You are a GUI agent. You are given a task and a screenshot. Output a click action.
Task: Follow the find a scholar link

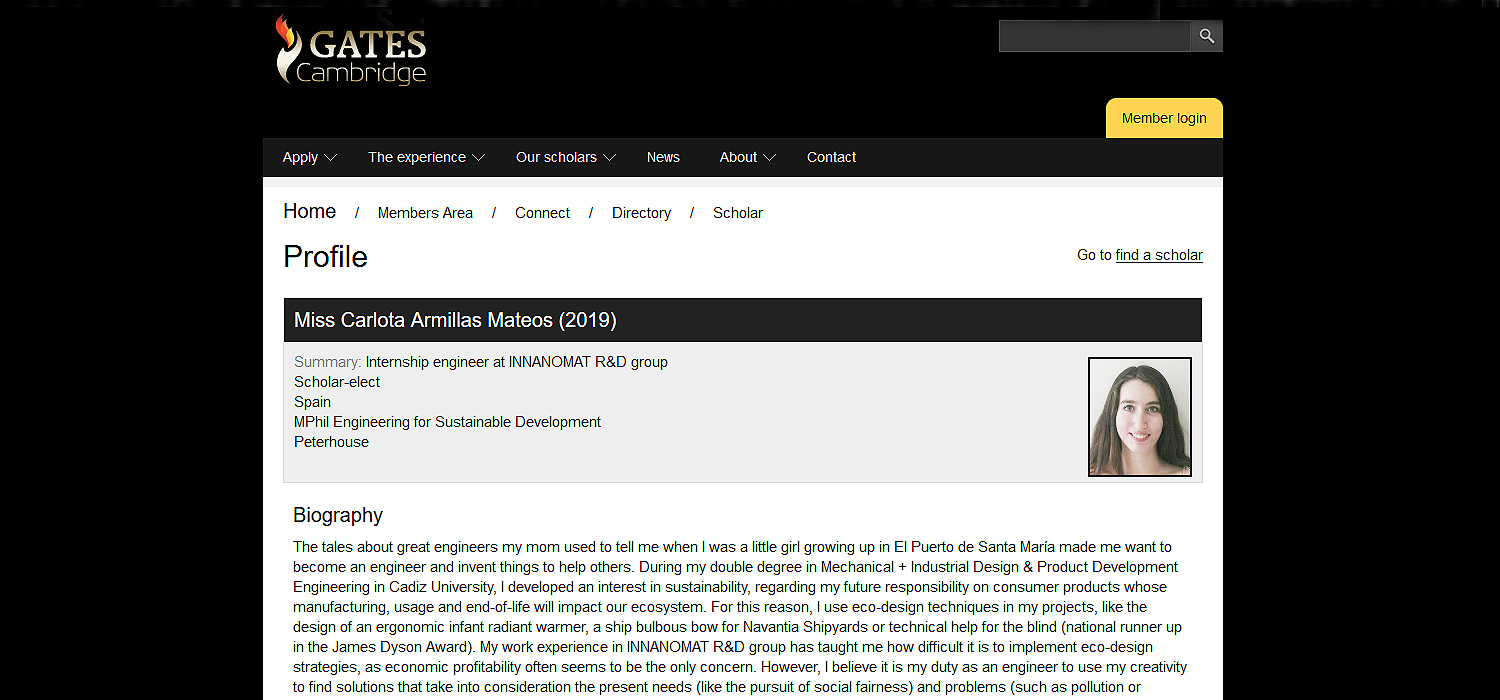point(1159,255)
